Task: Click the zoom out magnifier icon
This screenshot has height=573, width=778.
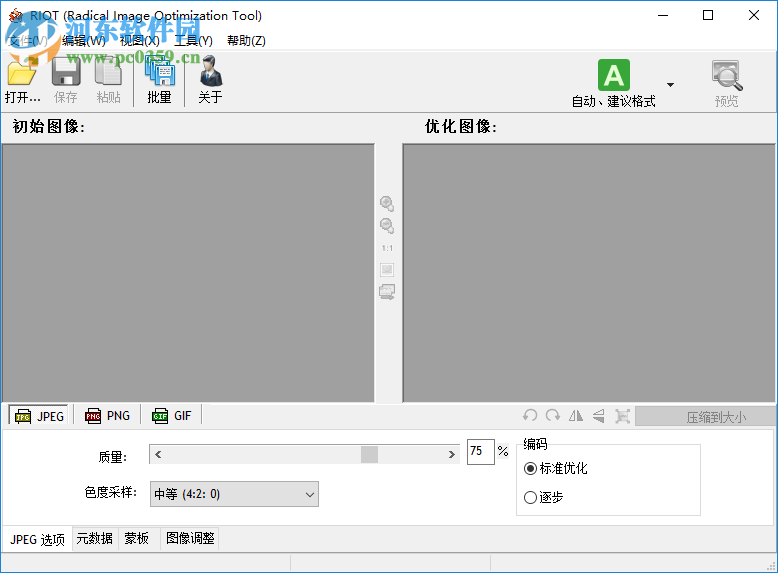Action: pyautogui.click(x=387, y=225)
